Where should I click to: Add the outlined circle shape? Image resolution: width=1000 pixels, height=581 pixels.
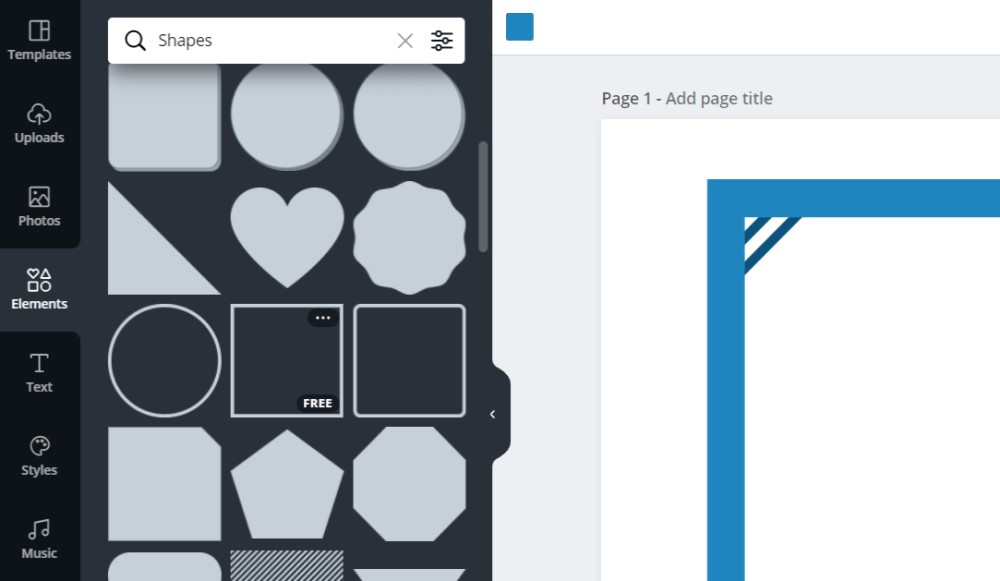point(164,360)
